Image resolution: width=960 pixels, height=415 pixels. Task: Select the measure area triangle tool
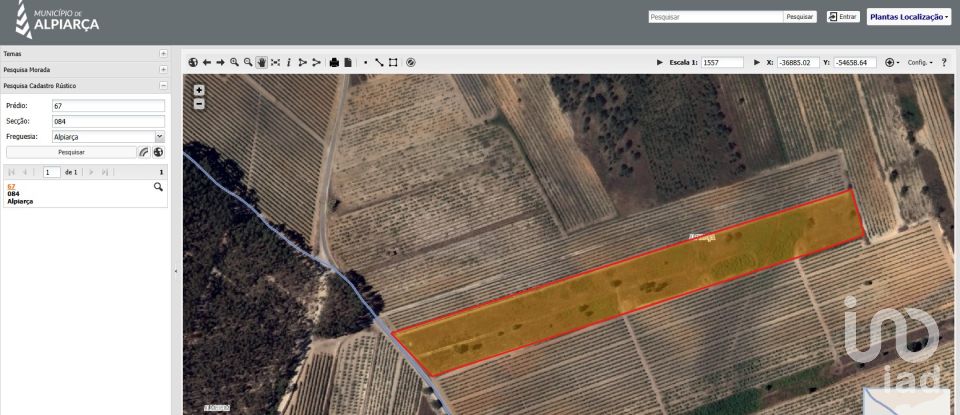(302, 62)
